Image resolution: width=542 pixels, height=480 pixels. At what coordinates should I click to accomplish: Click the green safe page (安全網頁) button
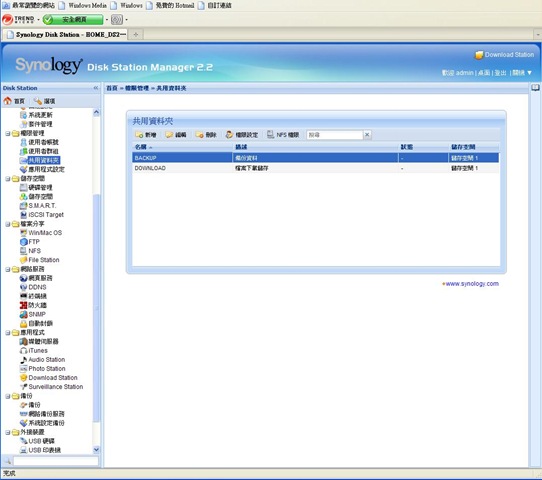coord(73,20)
